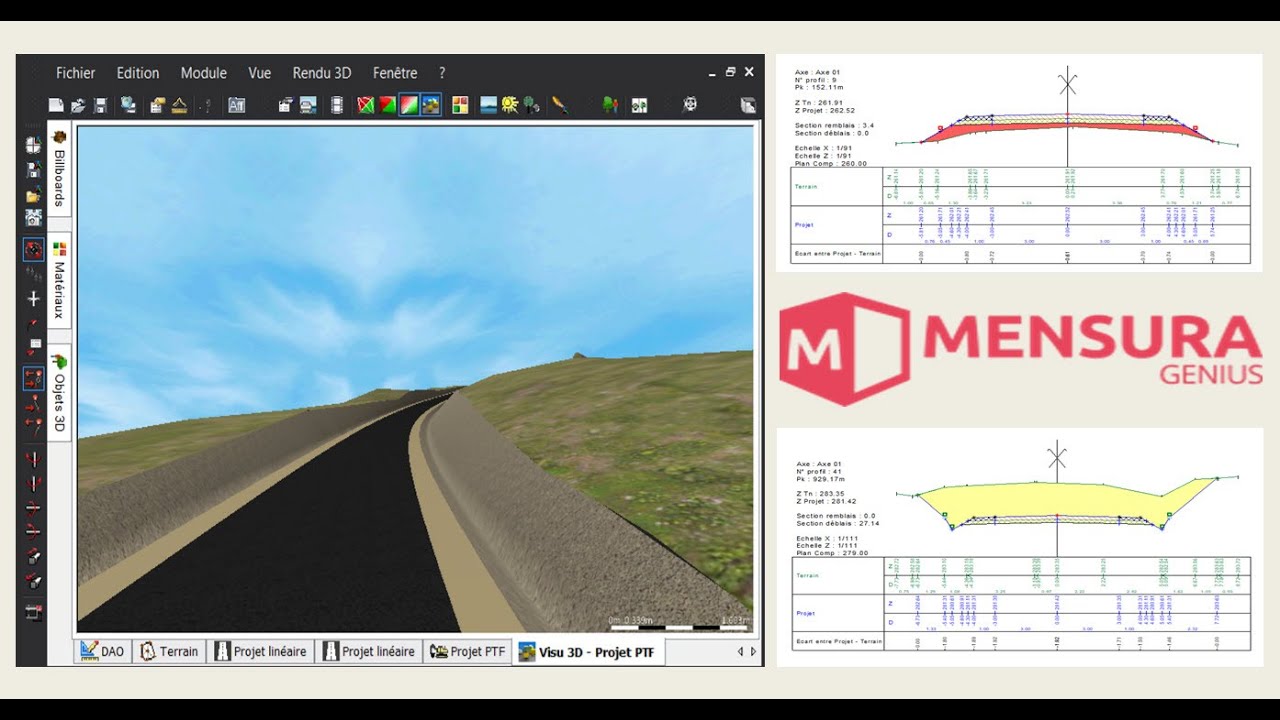This screenshot has width=1280, height=720.
Task: Click the right arrow to scroll the tabs
Action: (752, 652)
